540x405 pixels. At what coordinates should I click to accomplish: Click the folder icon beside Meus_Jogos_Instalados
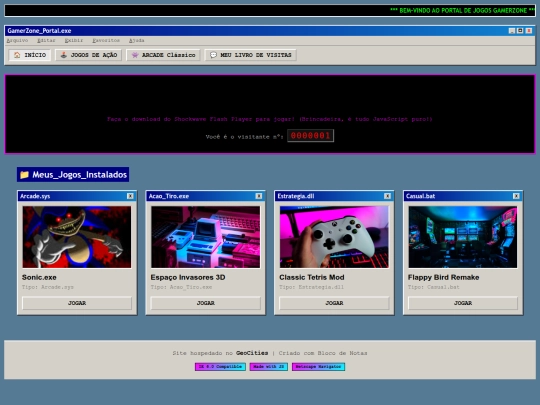click(x=24, y=175)
